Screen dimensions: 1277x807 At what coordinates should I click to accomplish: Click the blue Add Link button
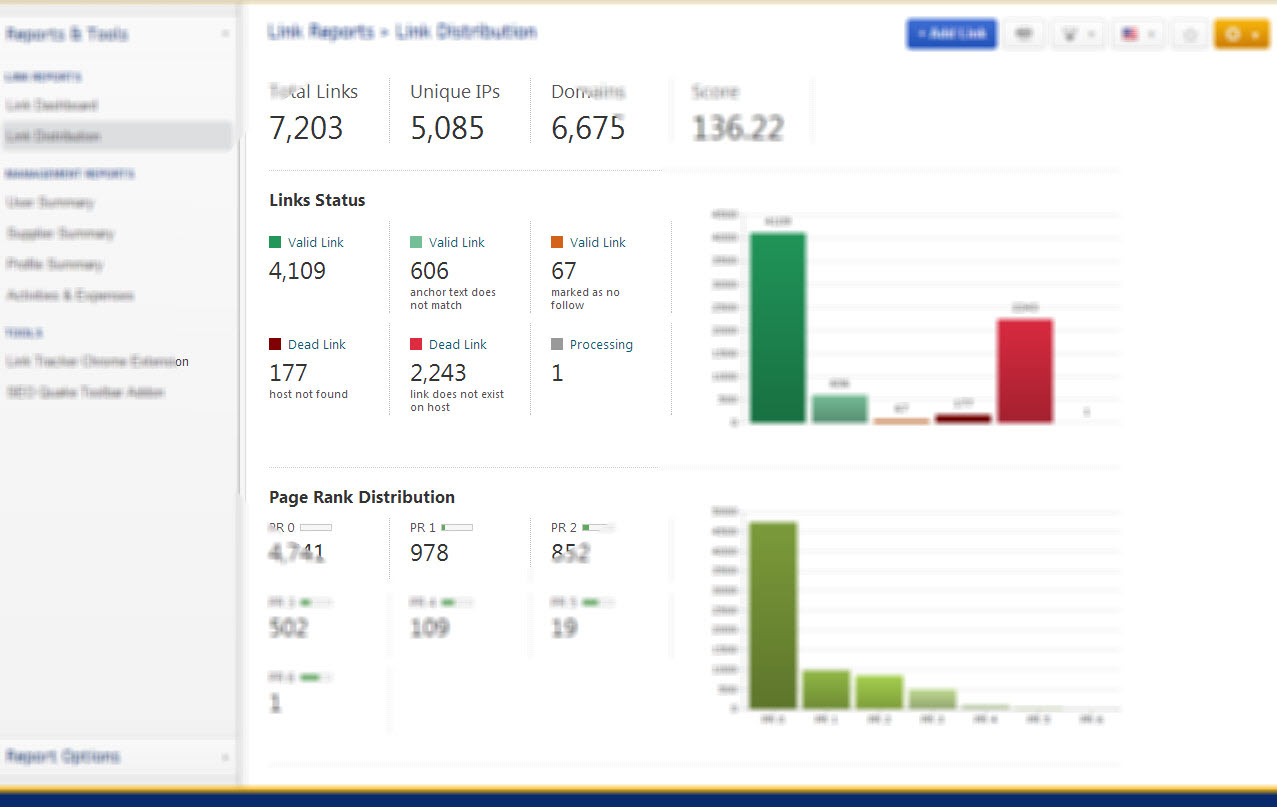pyautogui.click(x=951, y=34)
